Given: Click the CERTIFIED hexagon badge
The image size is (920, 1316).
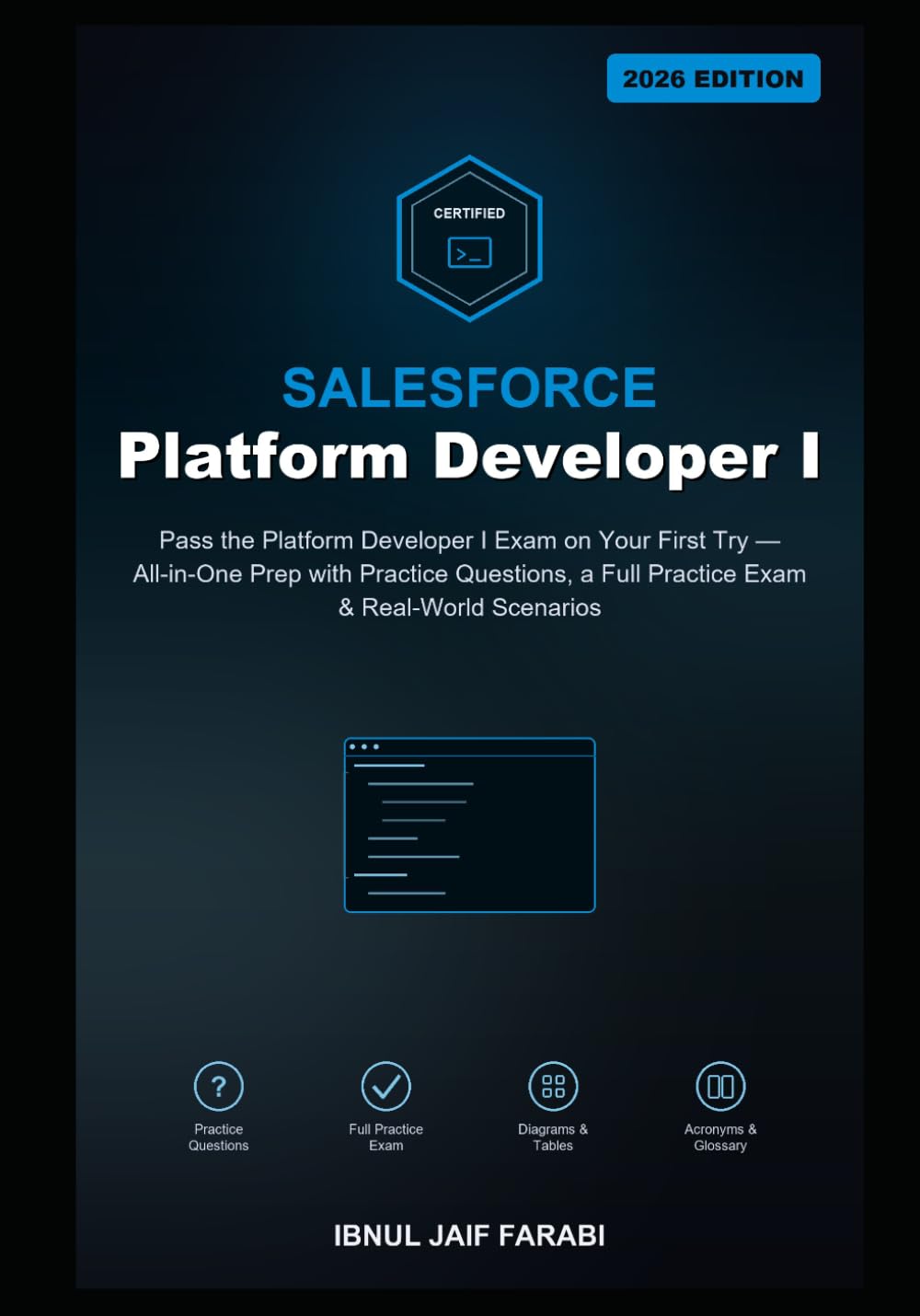Looking at the screenshot, I should point(469,238).
